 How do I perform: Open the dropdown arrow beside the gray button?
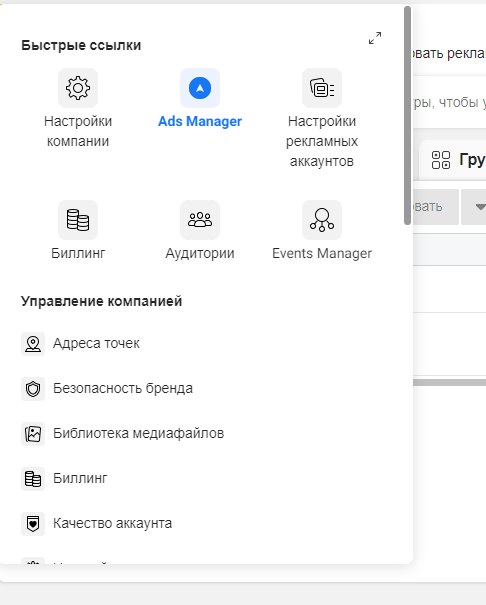tap(480, 207)
